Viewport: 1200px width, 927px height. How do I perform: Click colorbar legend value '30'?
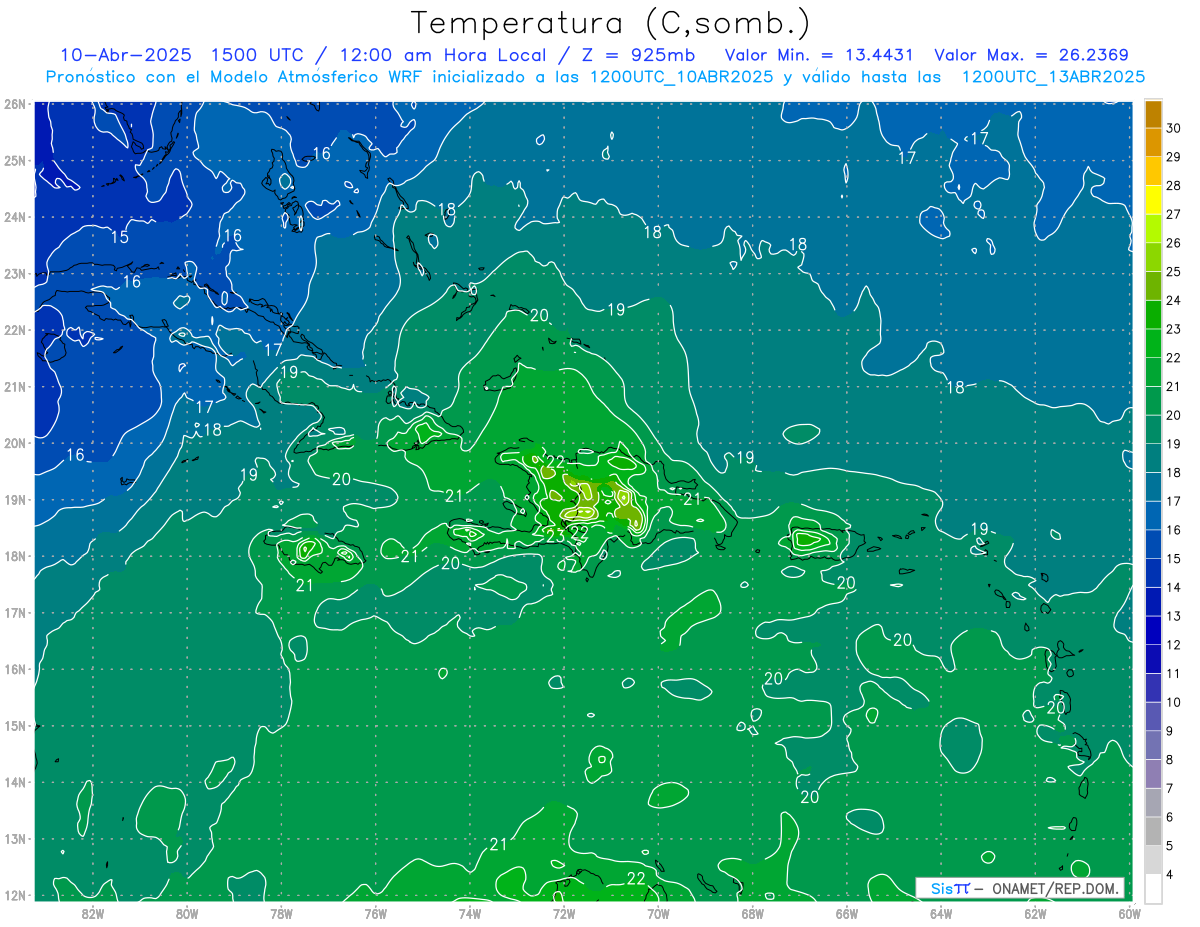click(1174, 128)
